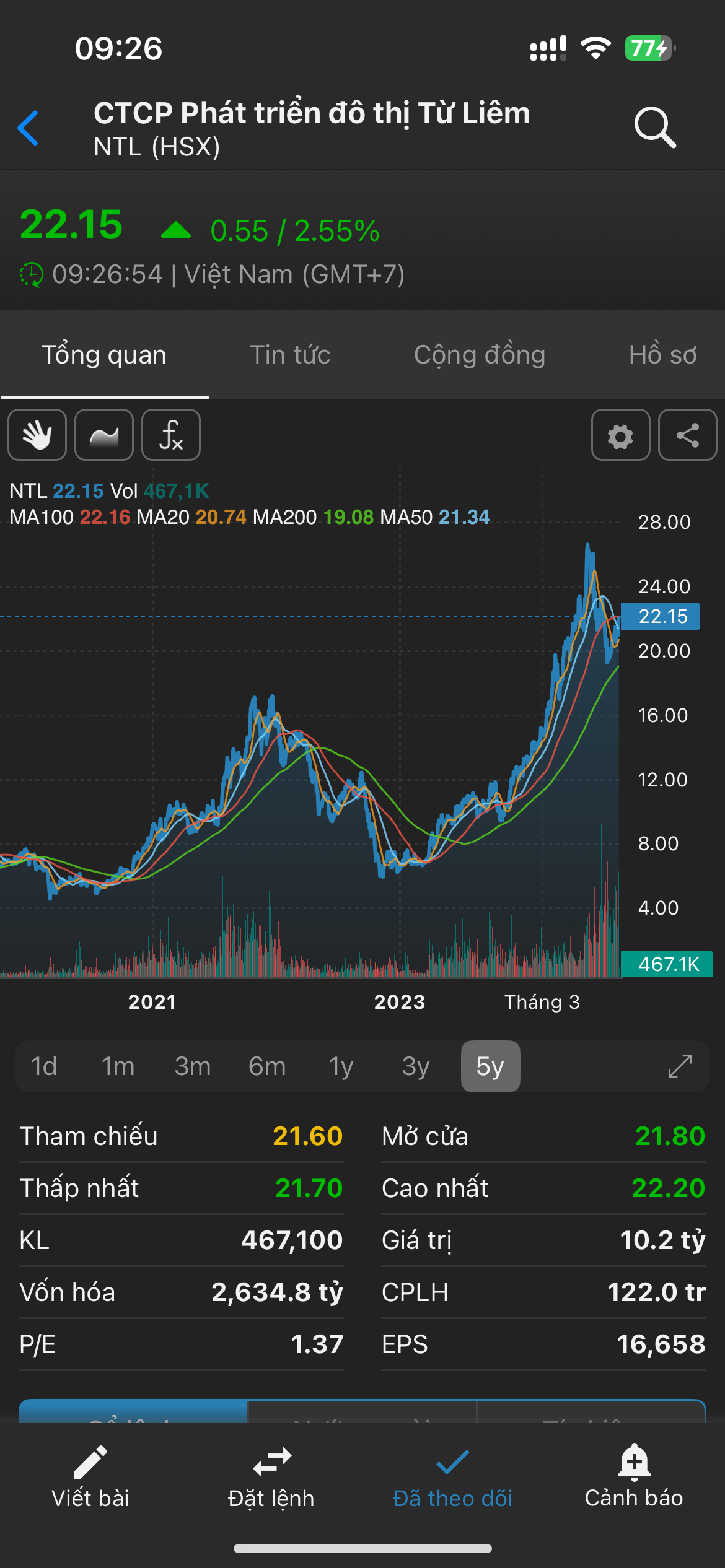The image size is (725, 1568).
Task: Tap KL value 467,100
Action: pos(292,1240)
